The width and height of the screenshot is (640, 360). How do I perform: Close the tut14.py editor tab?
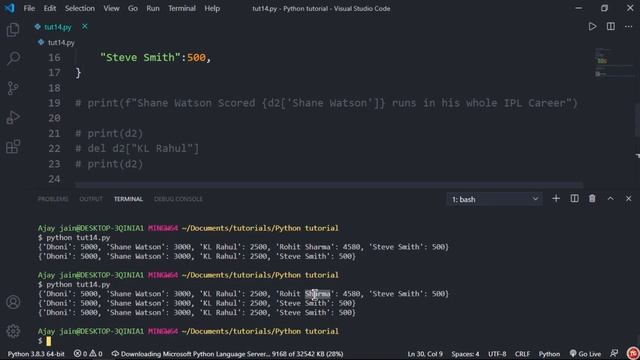click(x=84, y=27)
